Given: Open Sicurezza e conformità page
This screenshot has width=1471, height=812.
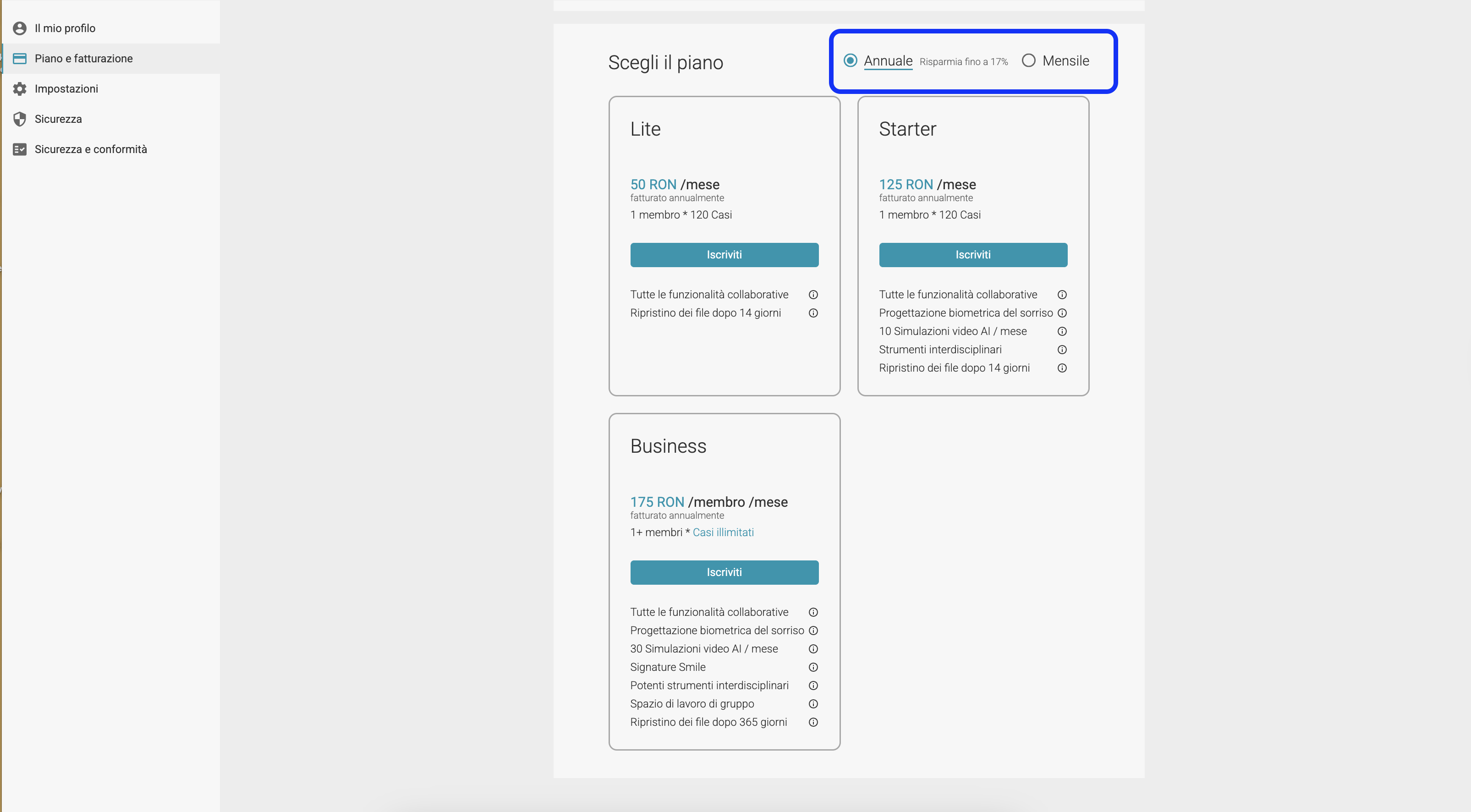Looking at the screenshot, I should pos(91,149).
